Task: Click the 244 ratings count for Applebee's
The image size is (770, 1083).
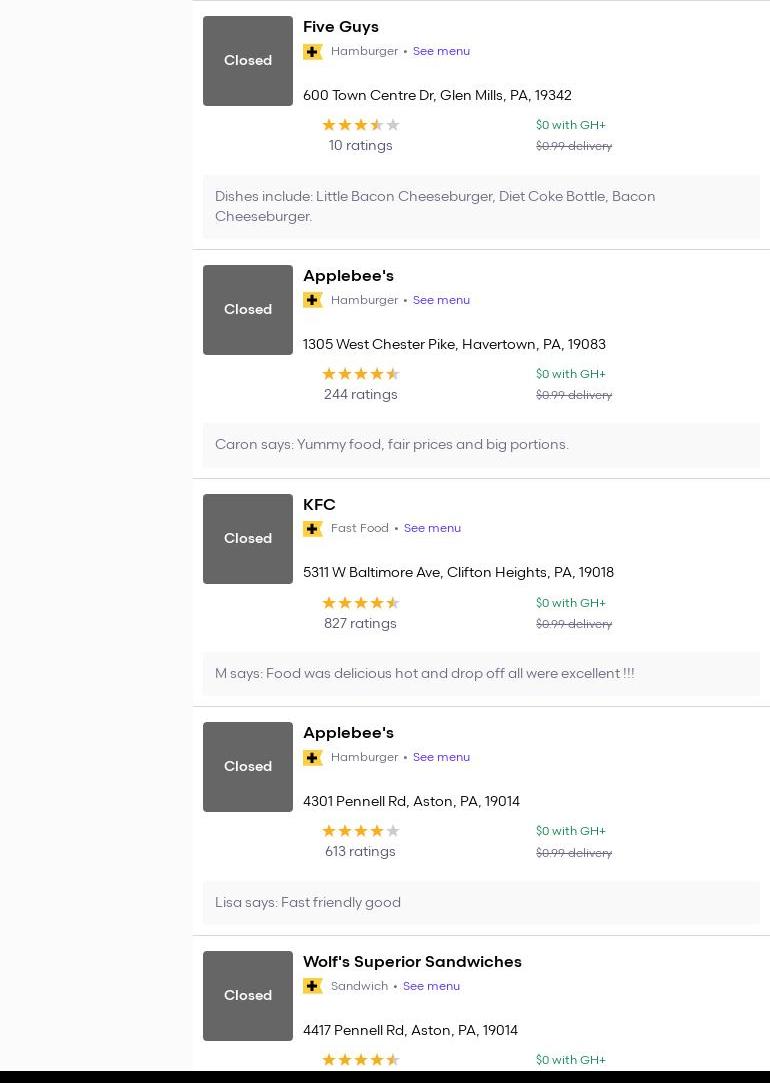Action: tap(360, 394)
